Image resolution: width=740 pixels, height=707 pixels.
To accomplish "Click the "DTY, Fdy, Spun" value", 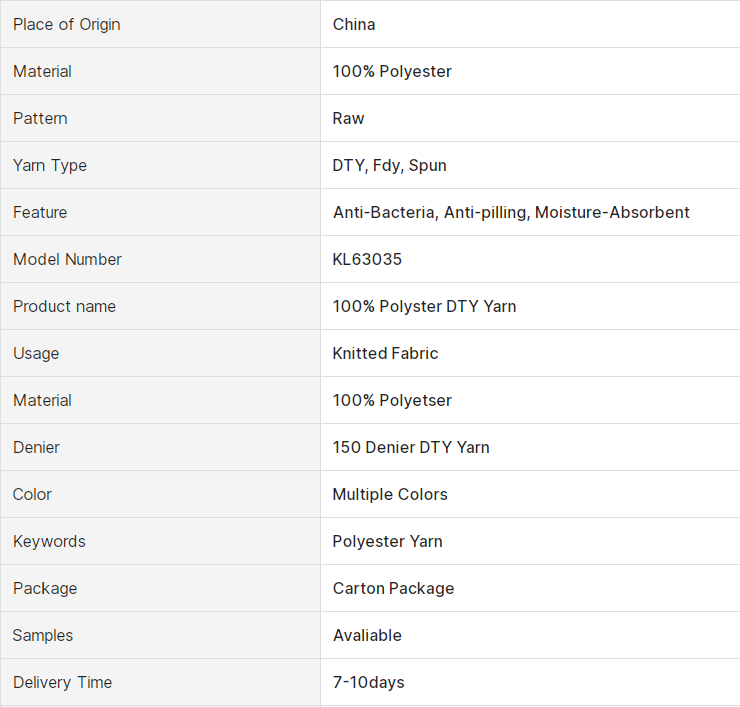I will click(390, 165).
